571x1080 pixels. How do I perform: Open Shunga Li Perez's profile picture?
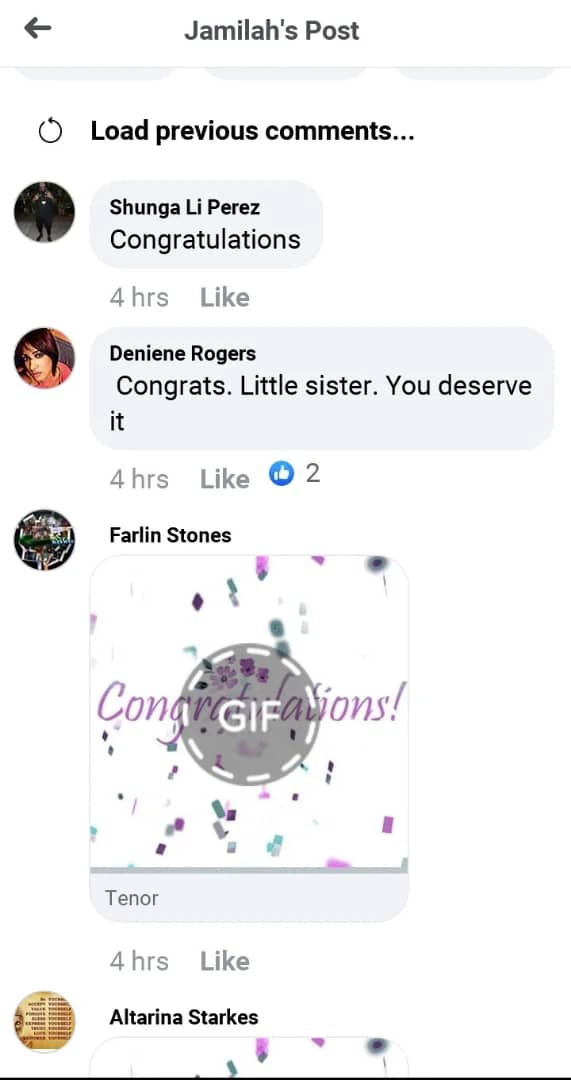44,212
